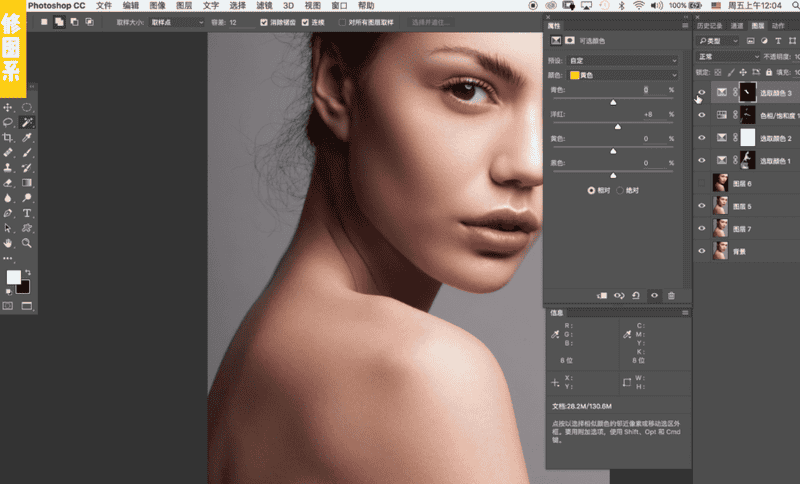Change screen mode from toolbar bottom
Image resolution: width=800 pixels, height=484 pixels.
(27, 306)
